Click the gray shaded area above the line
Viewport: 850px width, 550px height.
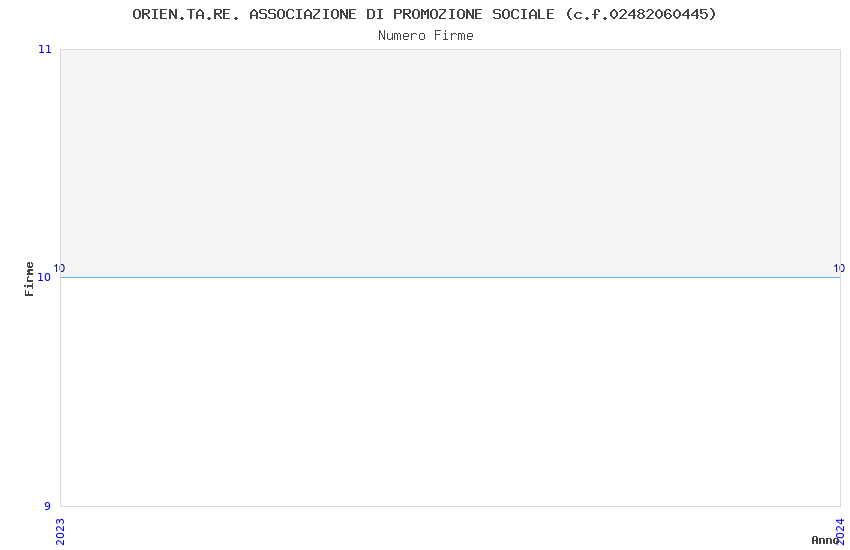point(450,163)
